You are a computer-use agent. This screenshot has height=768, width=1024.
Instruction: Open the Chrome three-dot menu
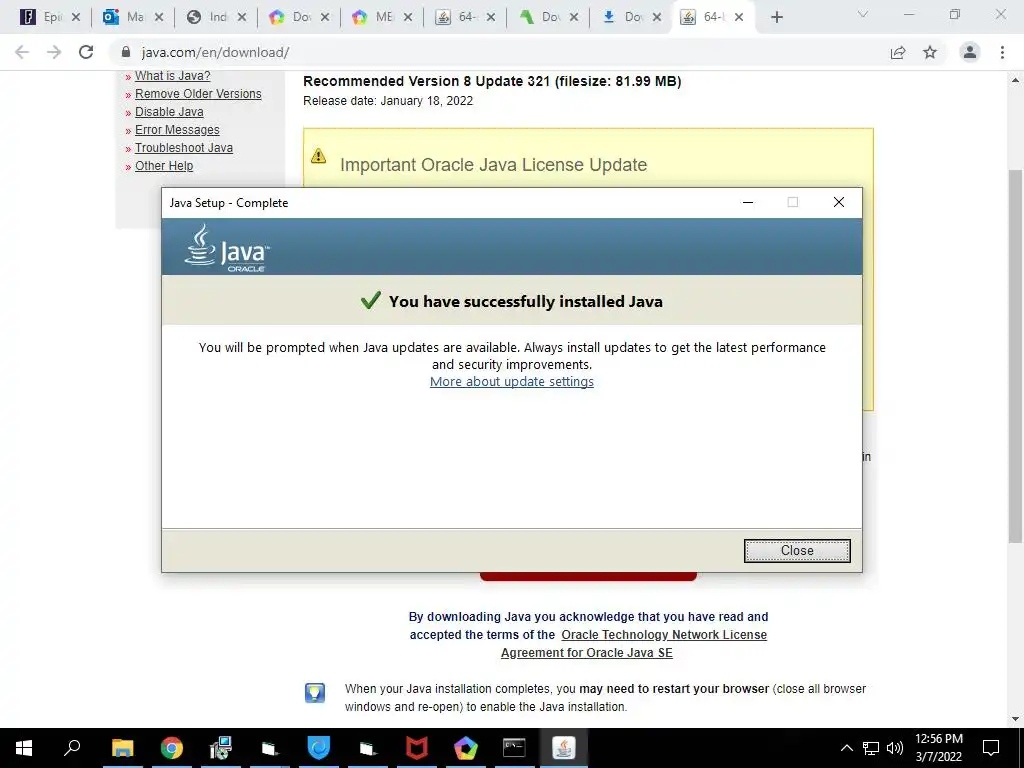pyautogui.click(x=1002, y=52)
